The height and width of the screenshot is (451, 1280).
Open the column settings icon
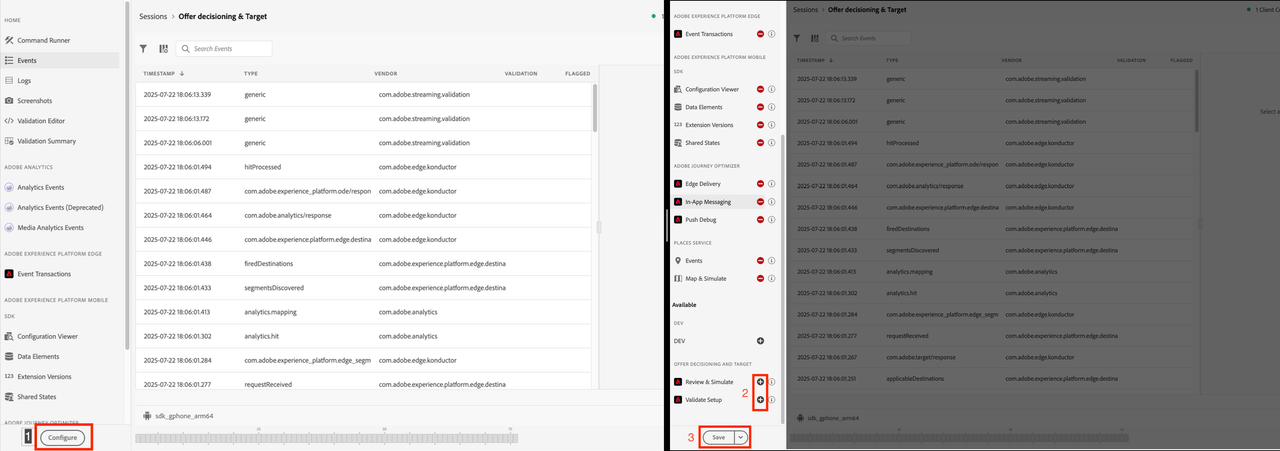163,48
